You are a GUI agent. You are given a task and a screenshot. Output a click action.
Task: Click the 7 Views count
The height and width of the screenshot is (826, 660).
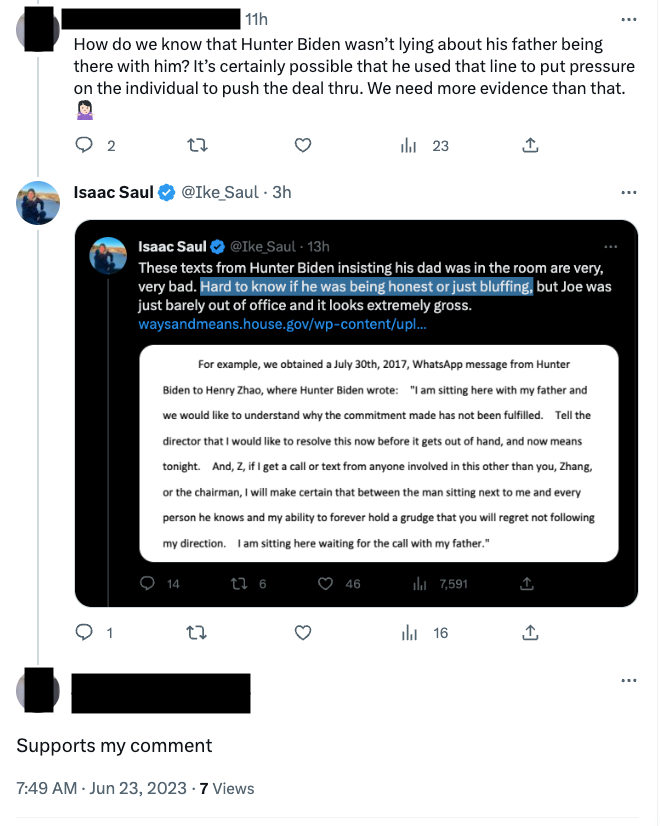(x=227, y=788)
